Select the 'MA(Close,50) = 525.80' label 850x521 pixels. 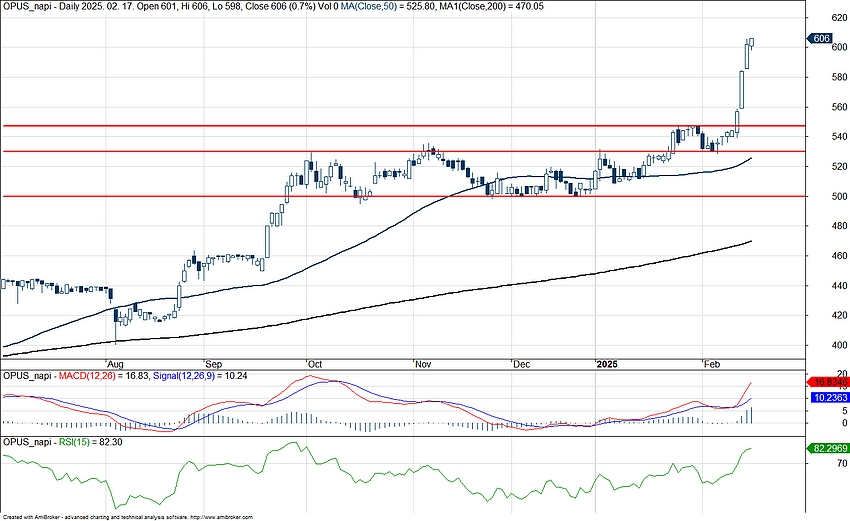click(x=387, y=6)
